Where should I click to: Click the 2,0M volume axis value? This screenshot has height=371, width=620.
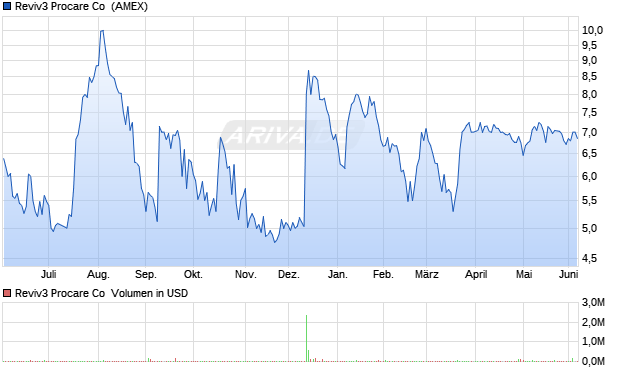593,322
